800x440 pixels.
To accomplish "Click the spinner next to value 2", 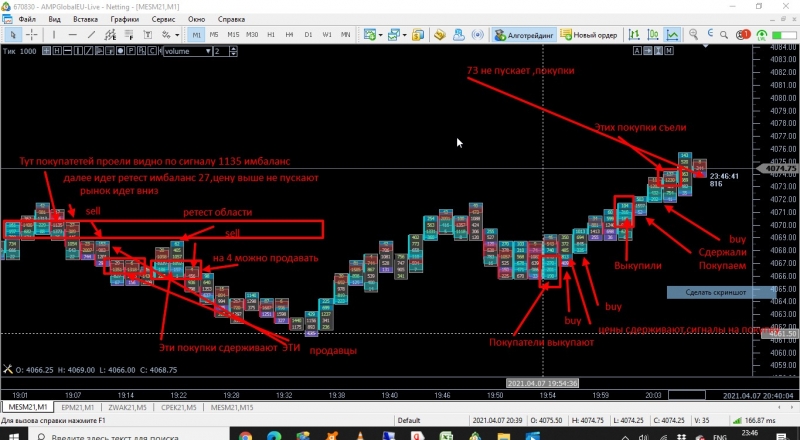I will 233,51.
